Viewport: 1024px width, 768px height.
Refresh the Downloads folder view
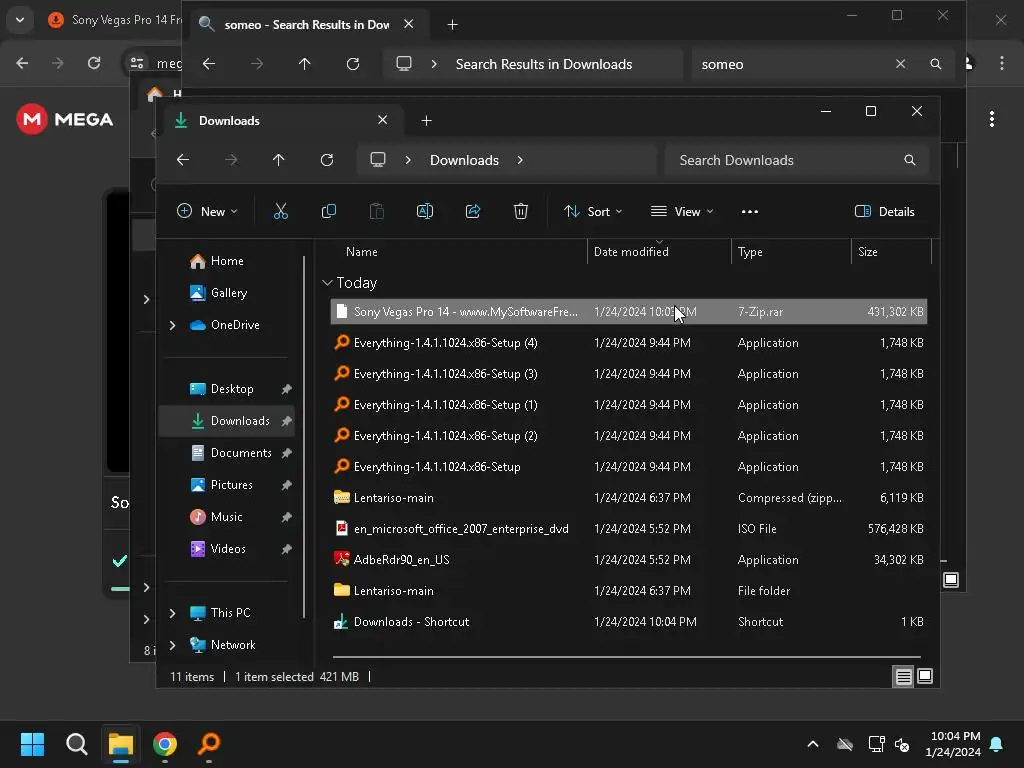(x=327, y=160)
